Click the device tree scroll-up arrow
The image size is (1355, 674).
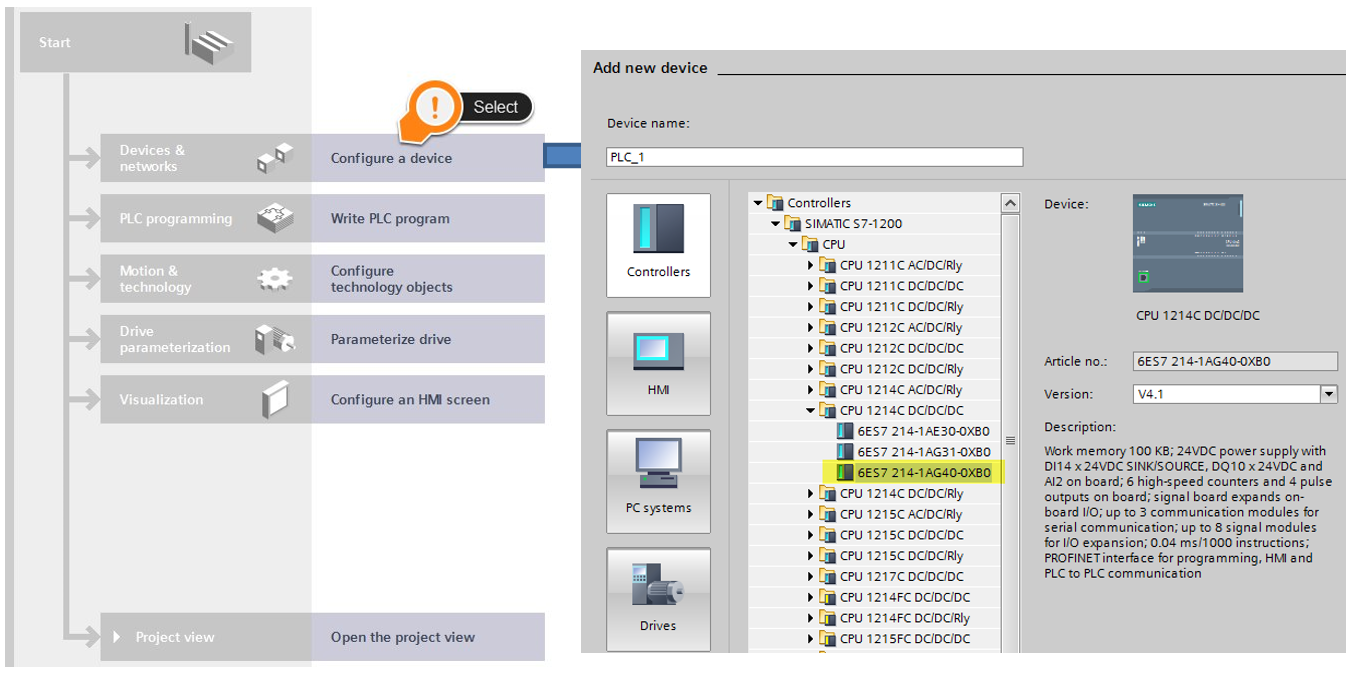coord(1010,203)
